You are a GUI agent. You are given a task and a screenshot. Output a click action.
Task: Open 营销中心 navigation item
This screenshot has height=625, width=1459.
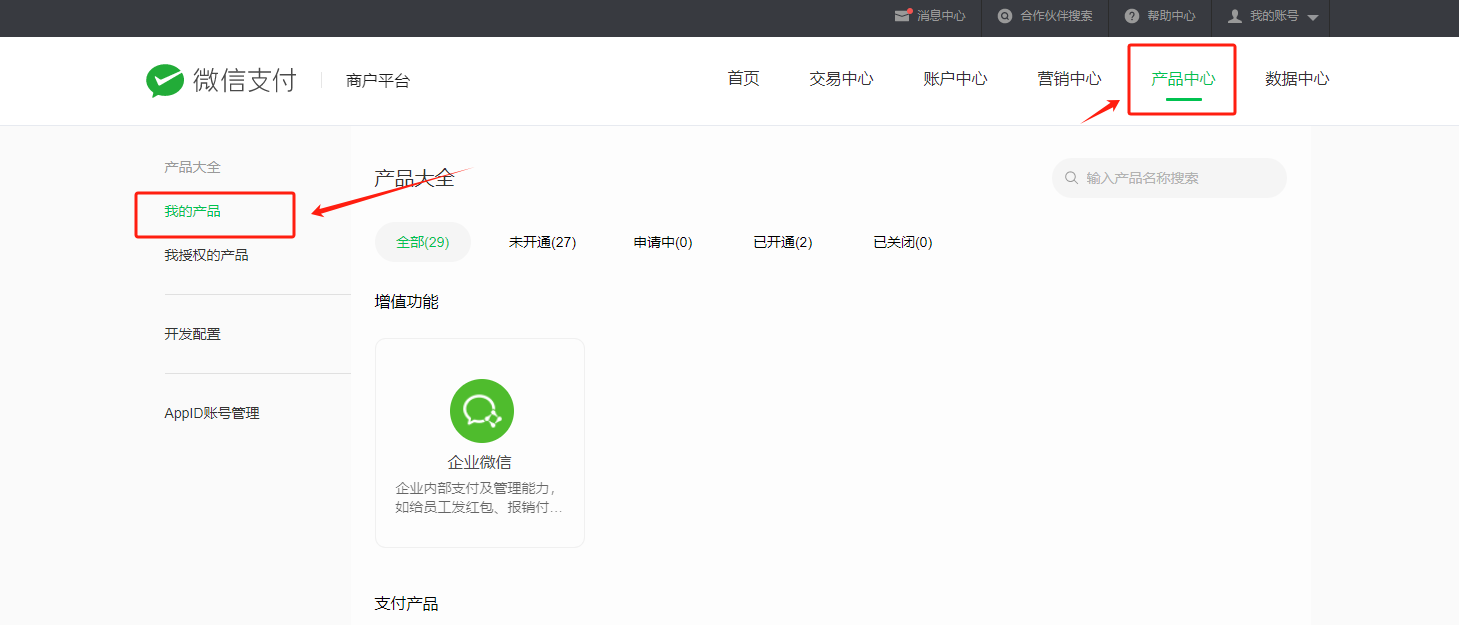[1069, 79]
